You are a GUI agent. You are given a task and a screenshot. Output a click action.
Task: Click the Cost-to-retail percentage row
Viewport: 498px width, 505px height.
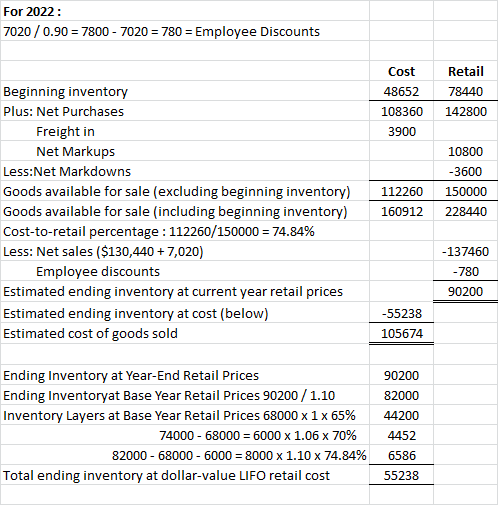[x=159, y=232]
